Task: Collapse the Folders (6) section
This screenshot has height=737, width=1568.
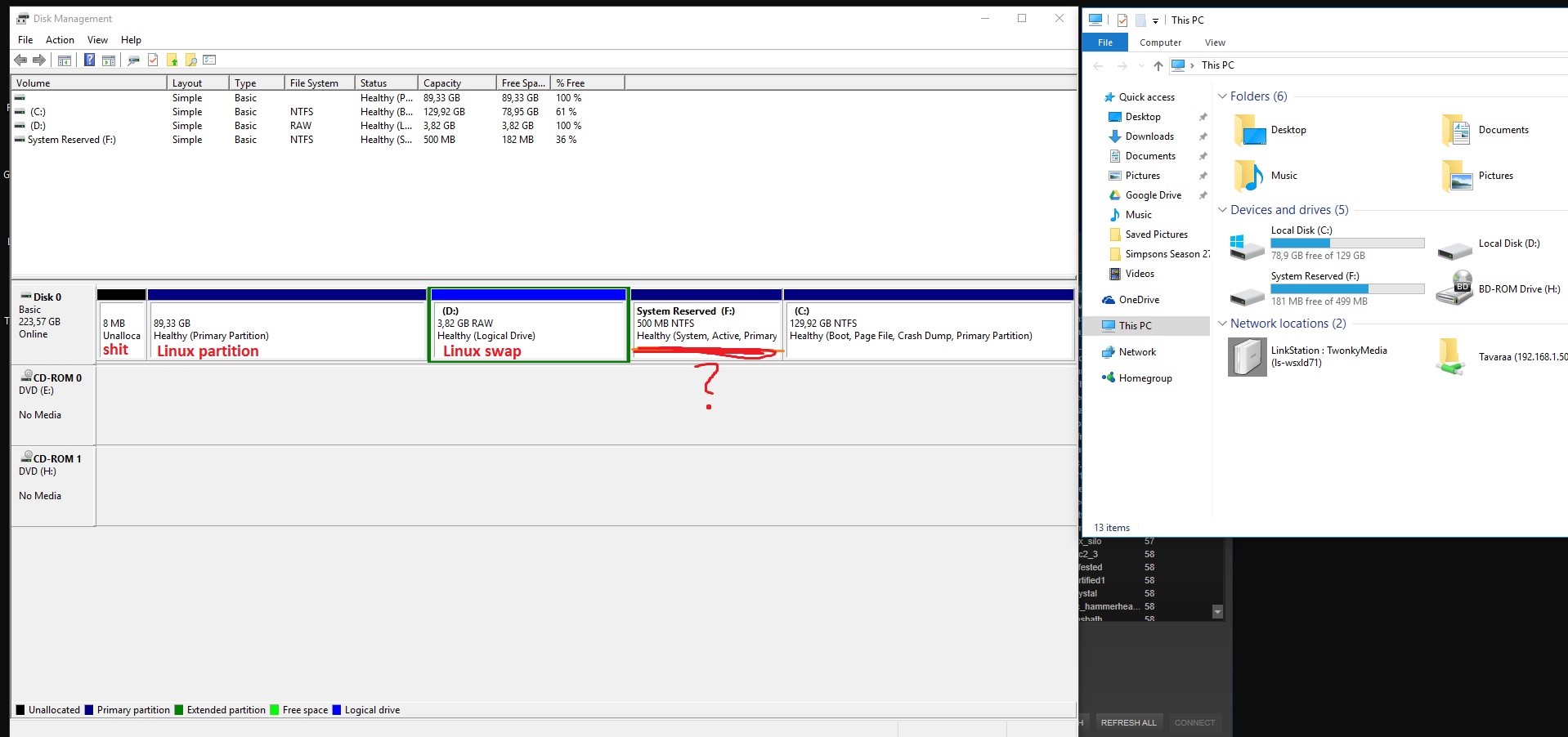Action: click(x=1222, y=96)
